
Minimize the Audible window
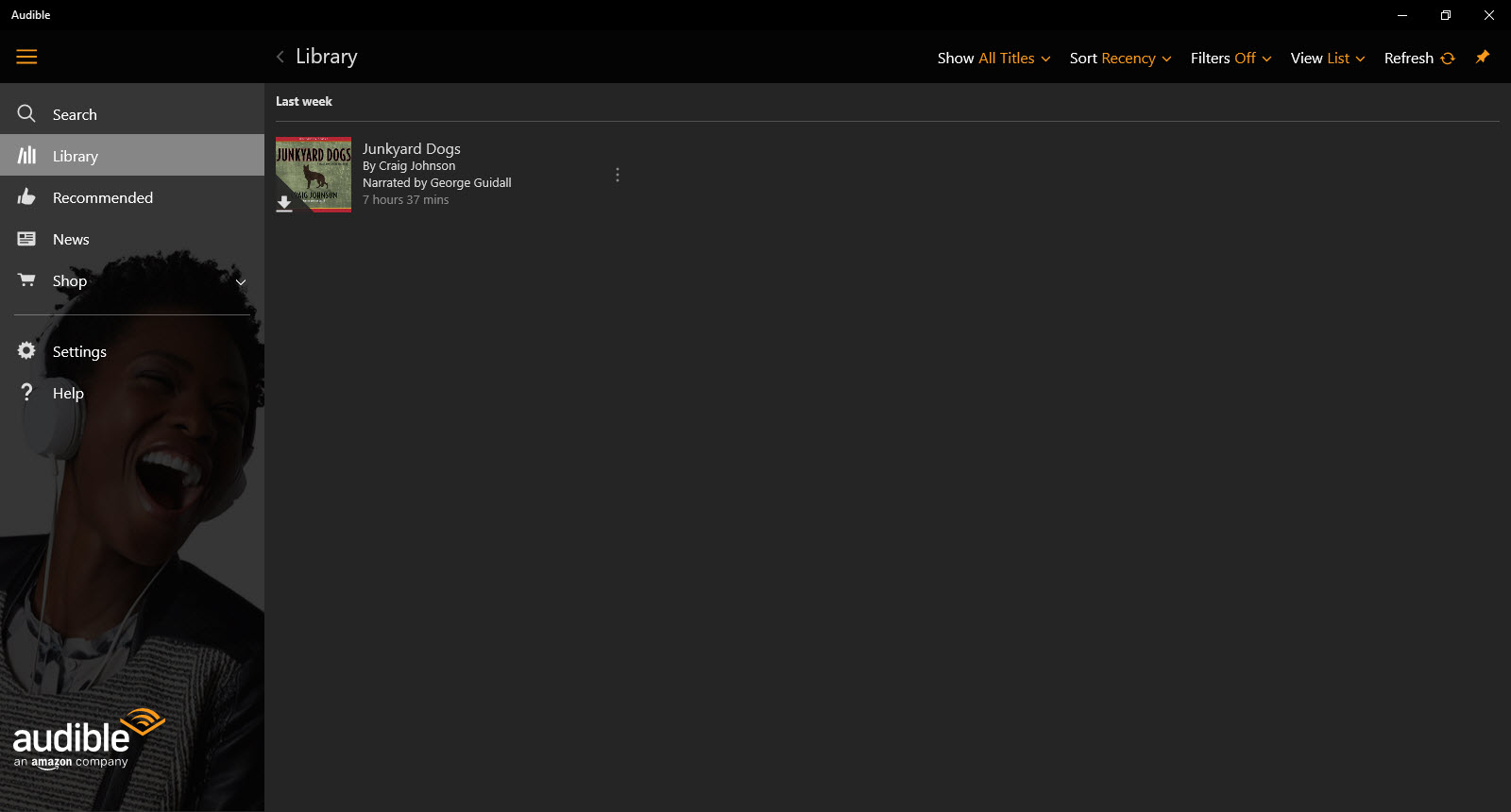(1402, 15)
